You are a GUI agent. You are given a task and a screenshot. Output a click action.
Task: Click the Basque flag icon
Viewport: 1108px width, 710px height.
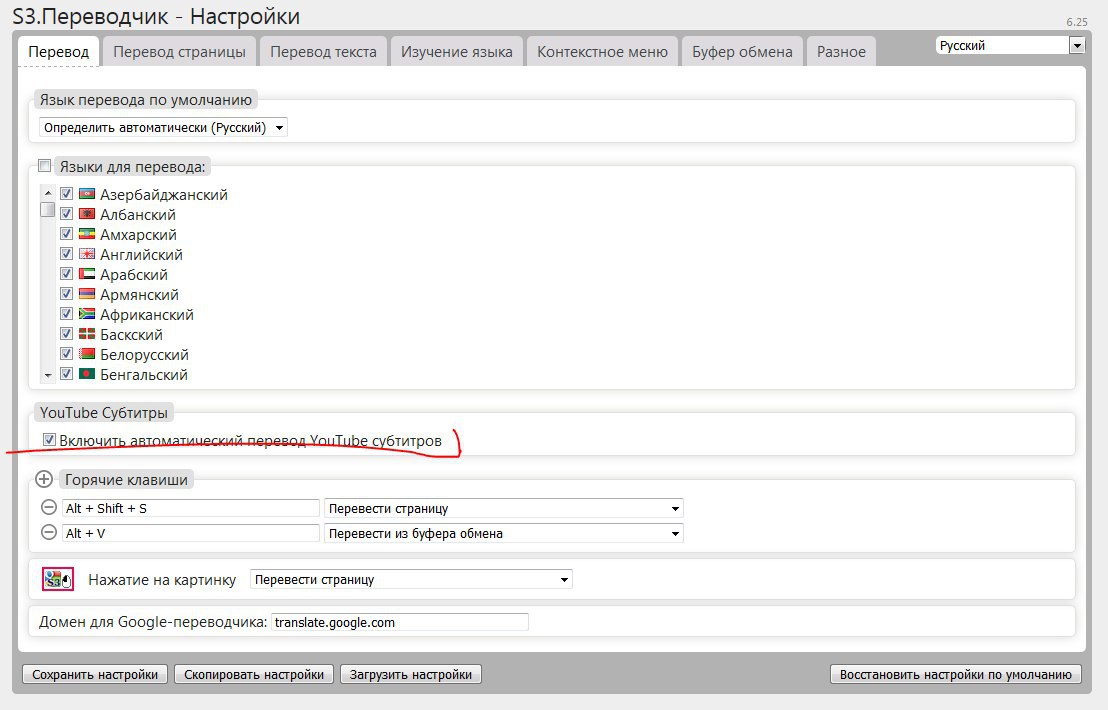click(87, 333)
